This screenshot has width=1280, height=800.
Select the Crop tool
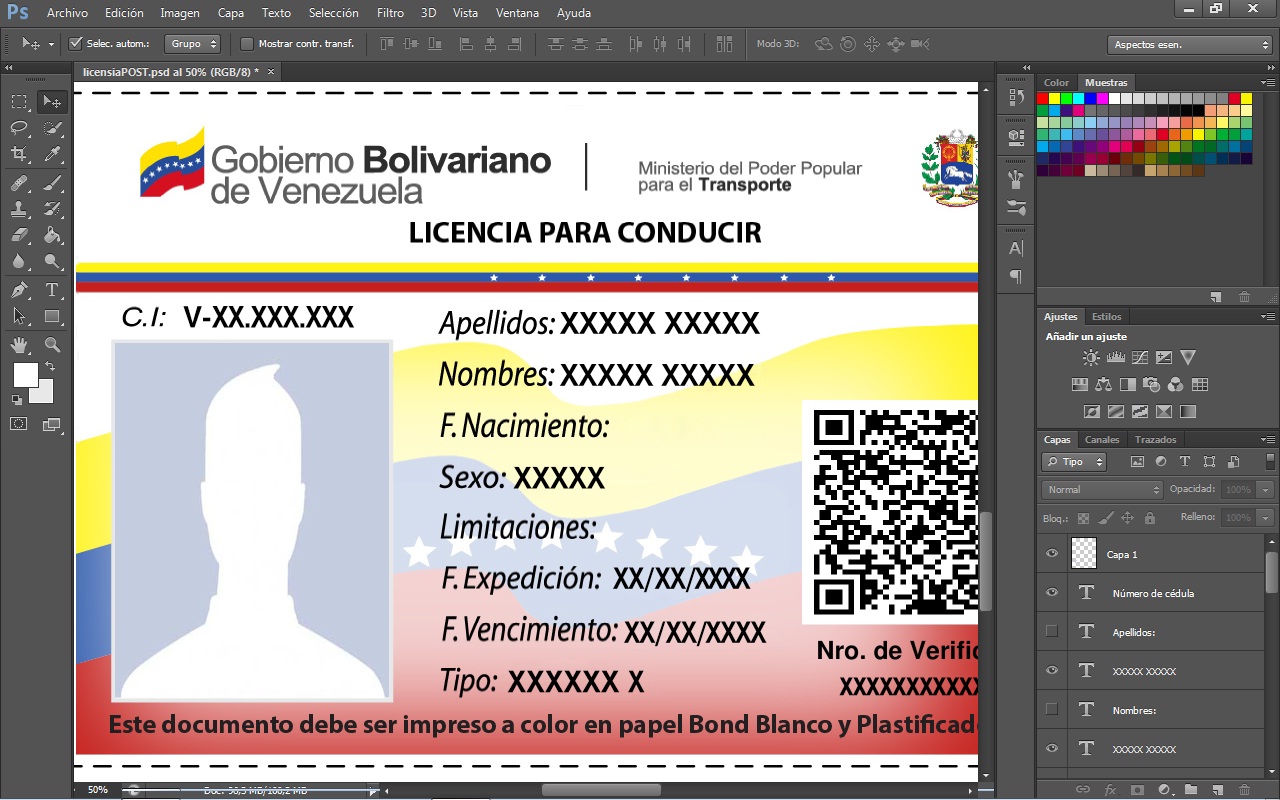point(19,153)
